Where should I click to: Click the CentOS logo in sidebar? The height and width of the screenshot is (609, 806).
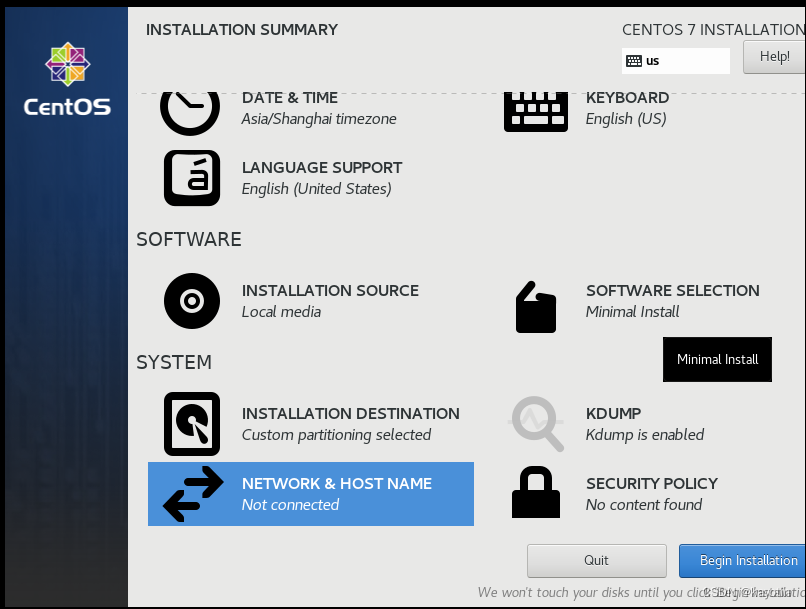(67, 79)
